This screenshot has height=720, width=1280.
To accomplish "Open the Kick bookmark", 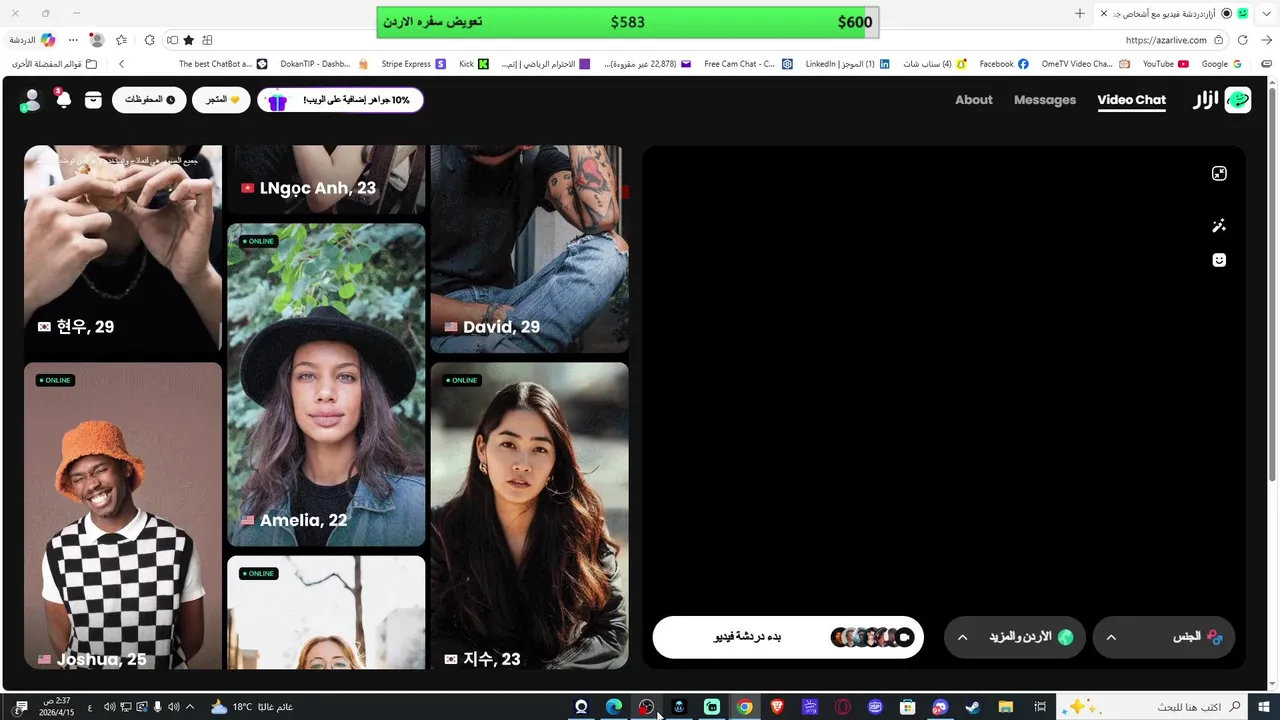I will (473, 64).
